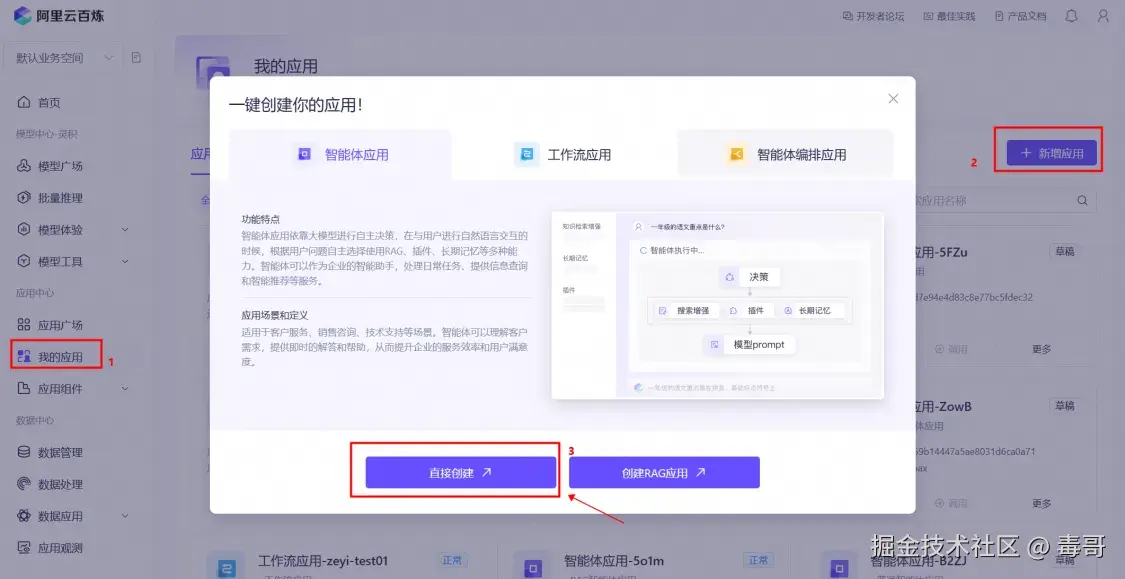The height and width of the screenshot is (579, 1125).
Task: Open the 首页 home icon
Action: (24, 103)
